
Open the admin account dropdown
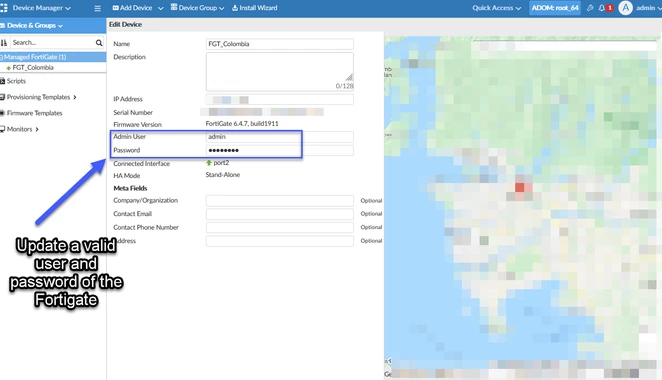[x=649, y=8]
